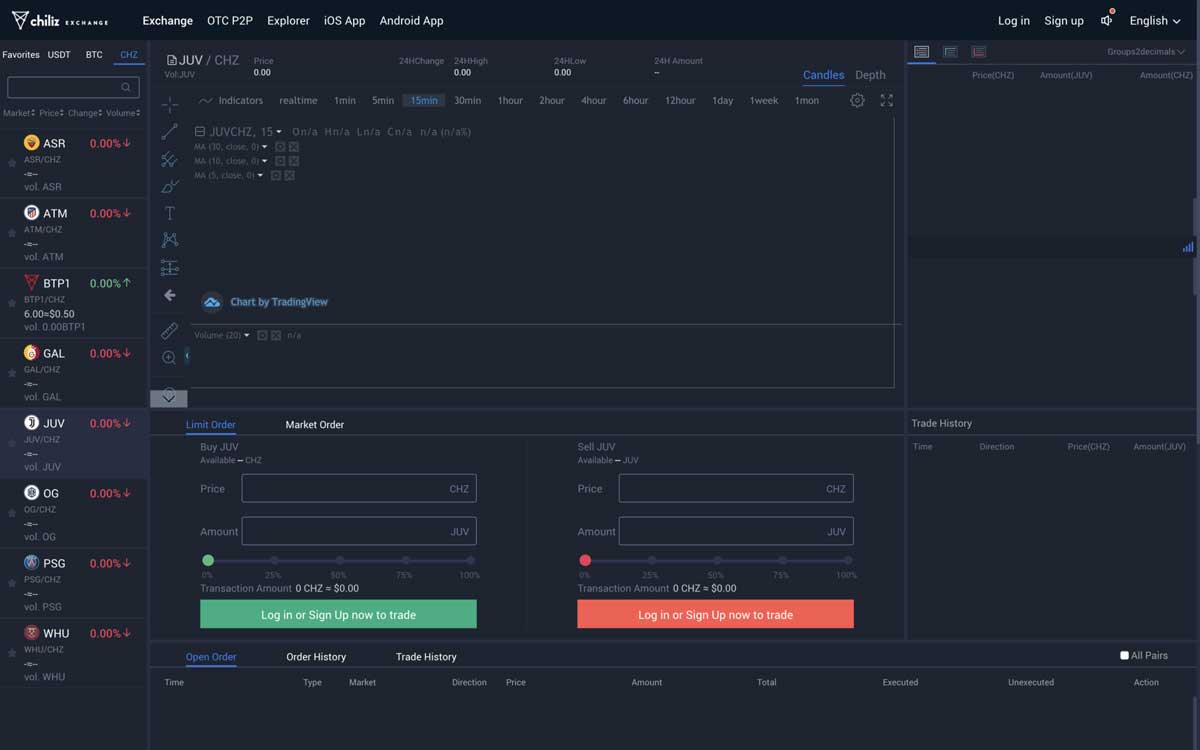This screenshot has width=1200, height=750.
Task: Expand the MA (5, close, 0) options
Action: 261,175
